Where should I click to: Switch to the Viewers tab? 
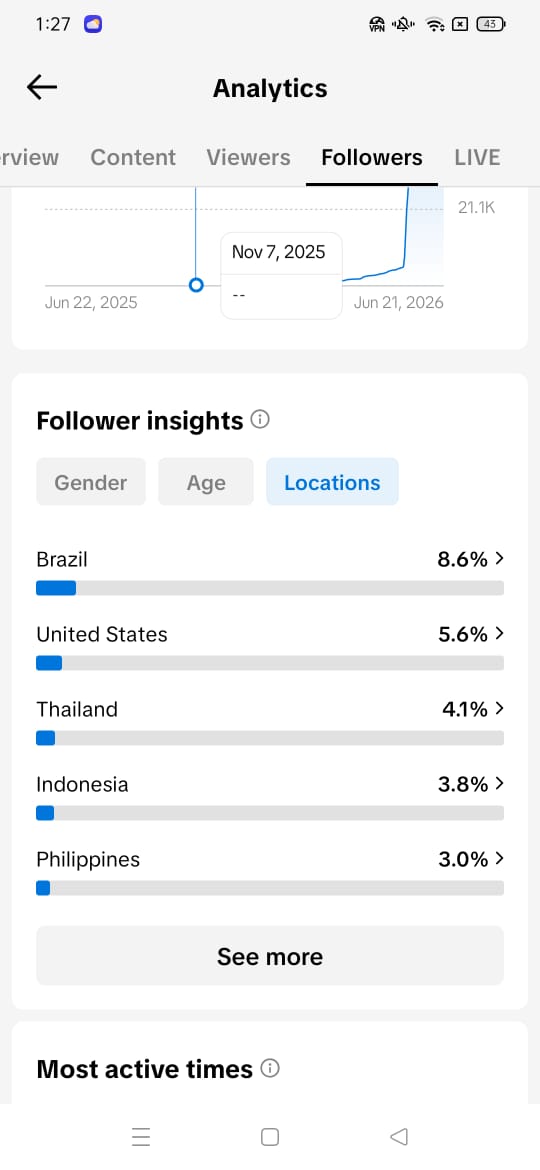coord(248,157)
